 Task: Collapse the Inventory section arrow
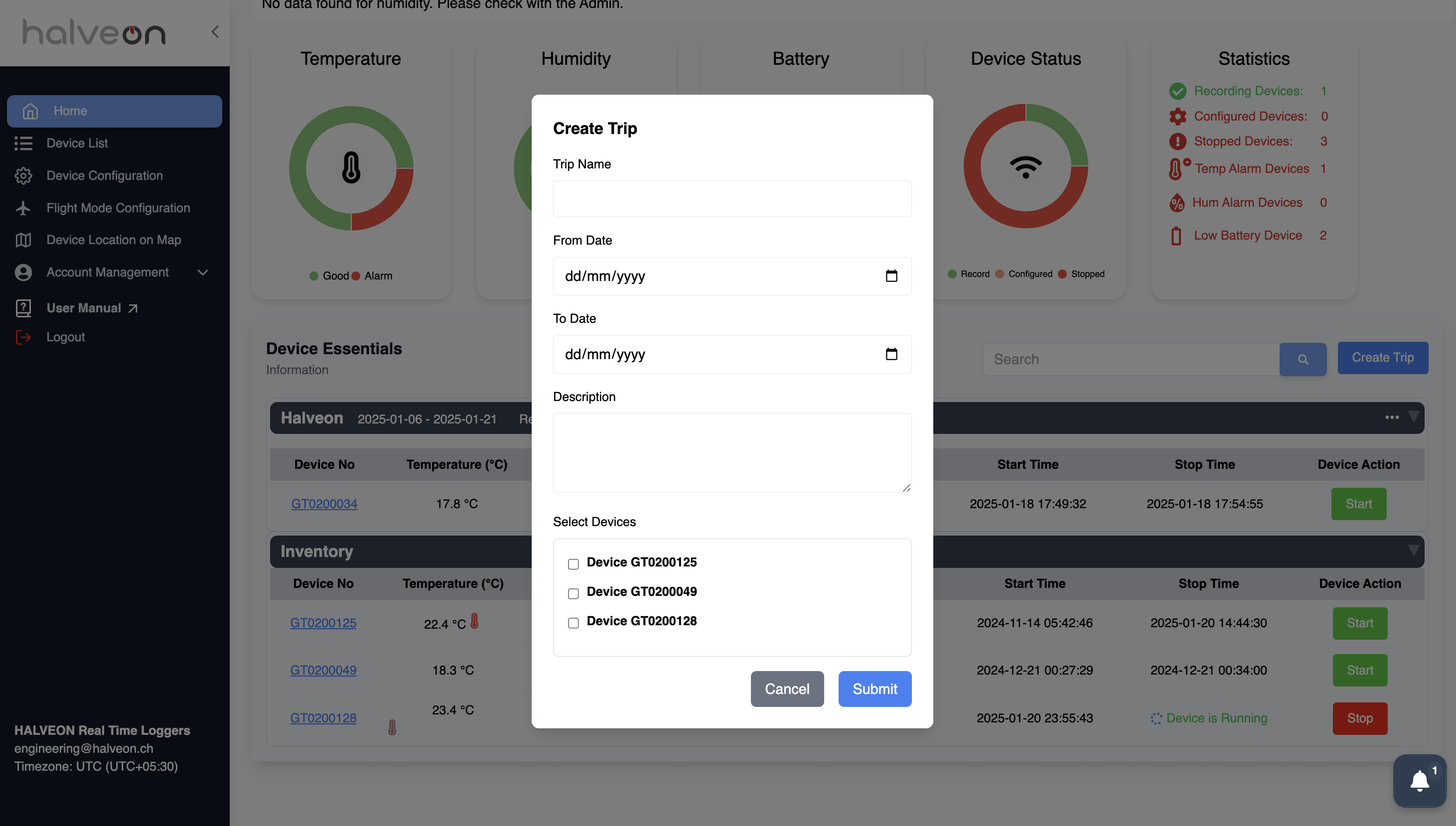[1414, 551]
